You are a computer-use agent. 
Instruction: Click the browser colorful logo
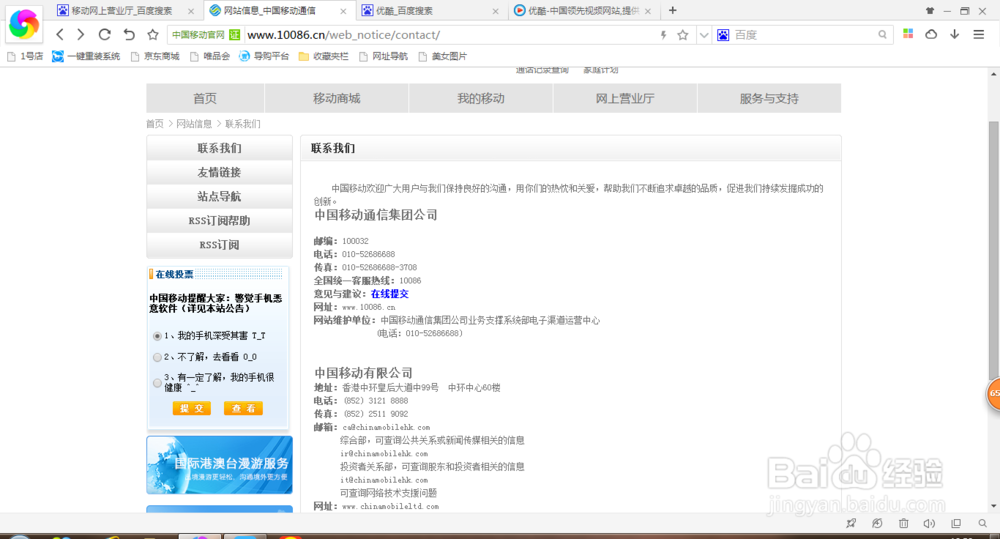click(x=24, y=24)
